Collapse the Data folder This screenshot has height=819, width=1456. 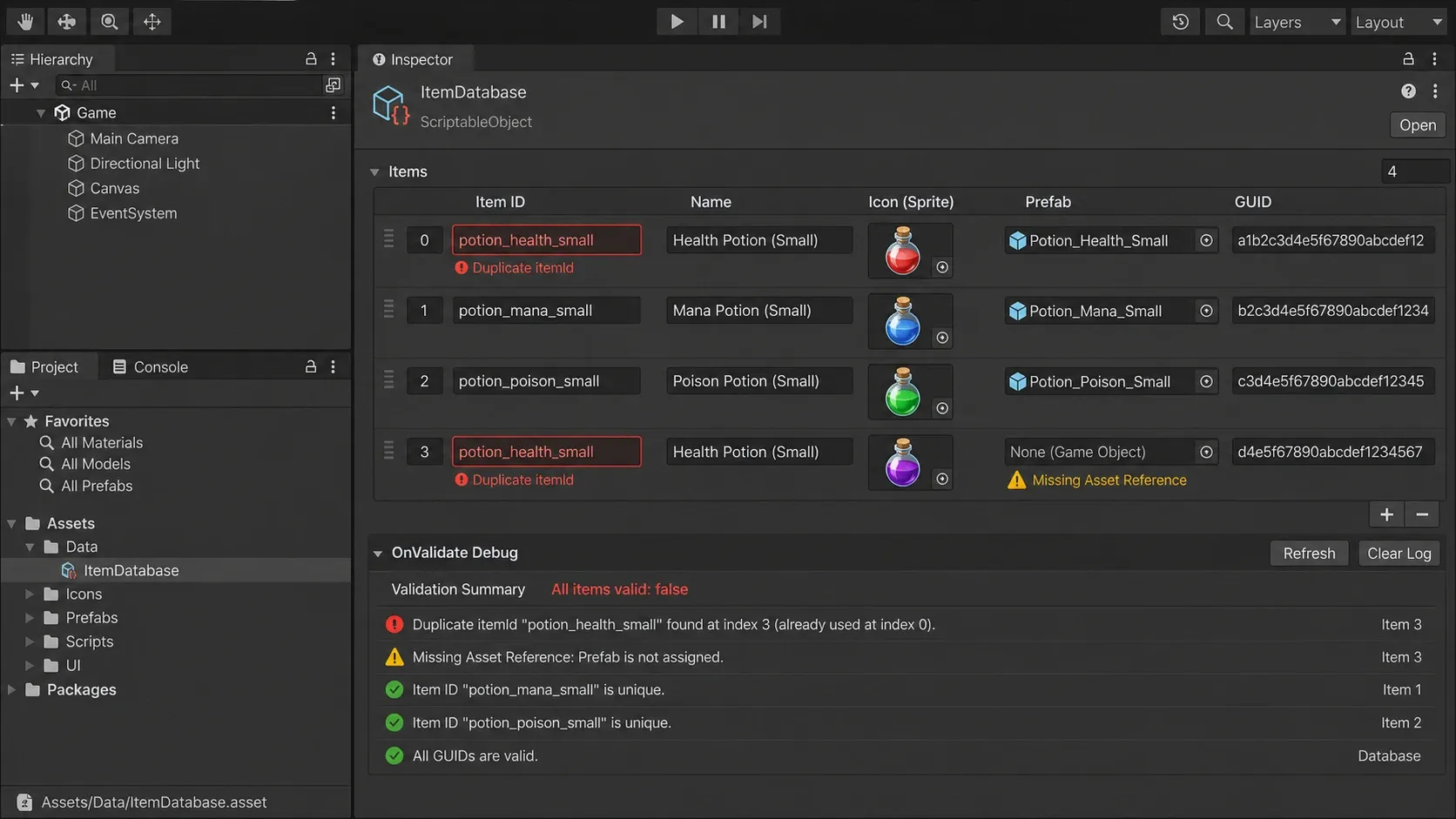30,547
